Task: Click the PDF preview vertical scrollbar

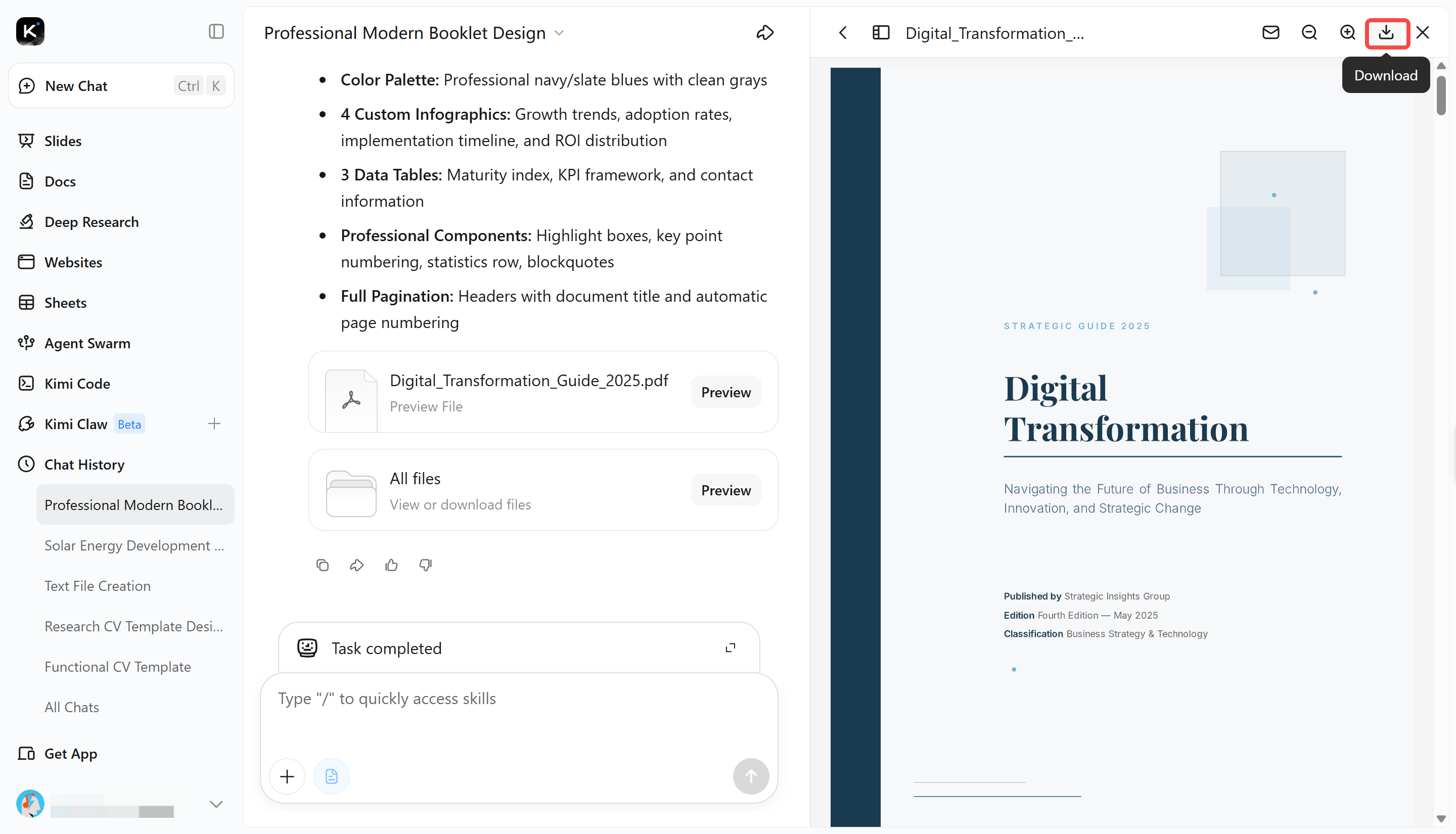Action: 1441,95
